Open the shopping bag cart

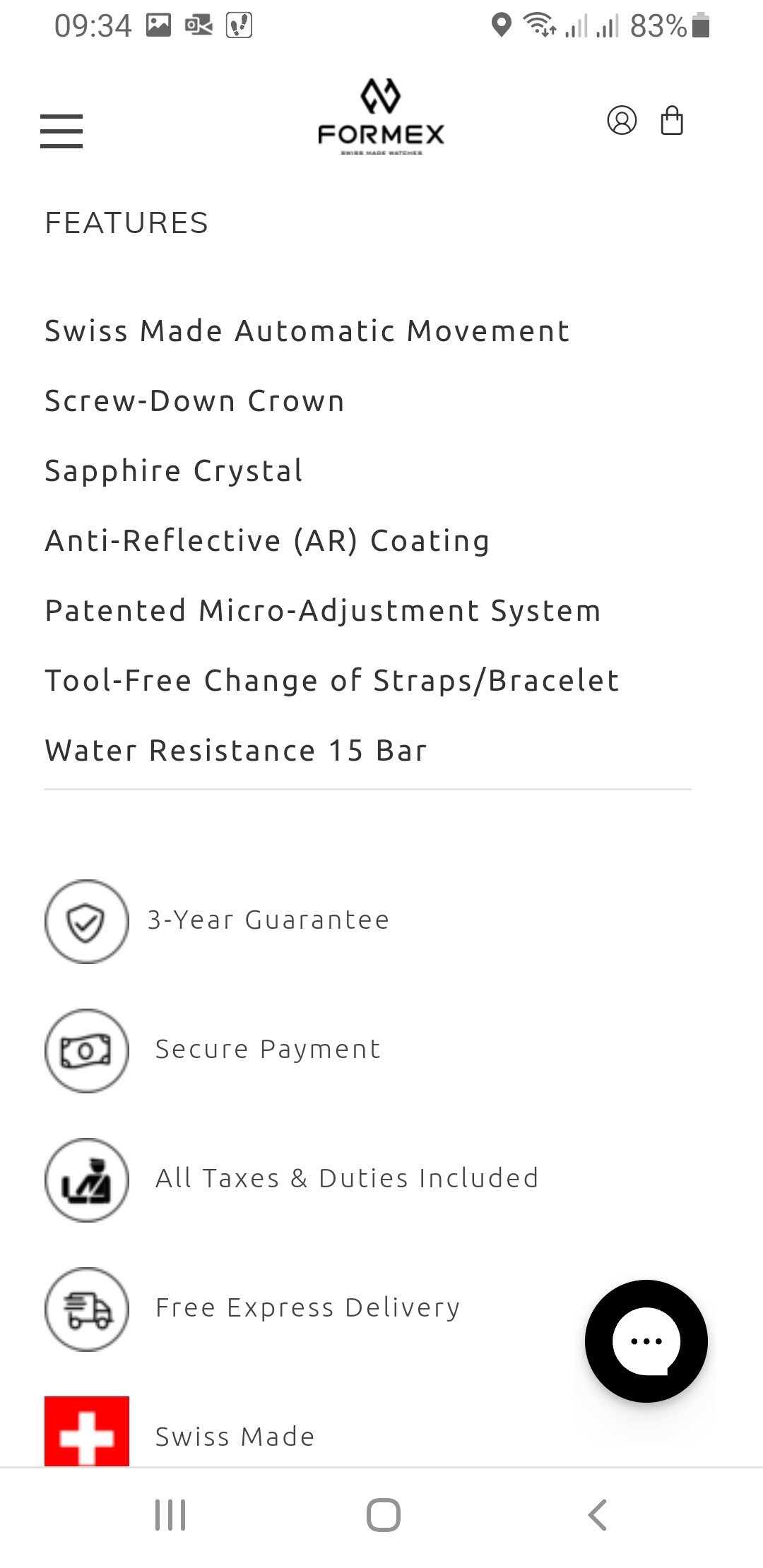coord(671,121)
